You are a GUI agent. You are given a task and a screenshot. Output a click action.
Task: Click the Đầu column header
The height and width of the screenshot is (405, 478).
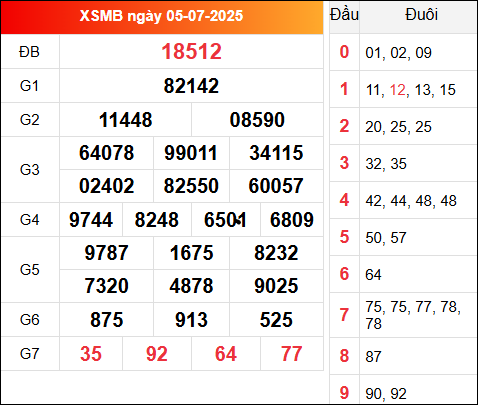pos(344,15)
